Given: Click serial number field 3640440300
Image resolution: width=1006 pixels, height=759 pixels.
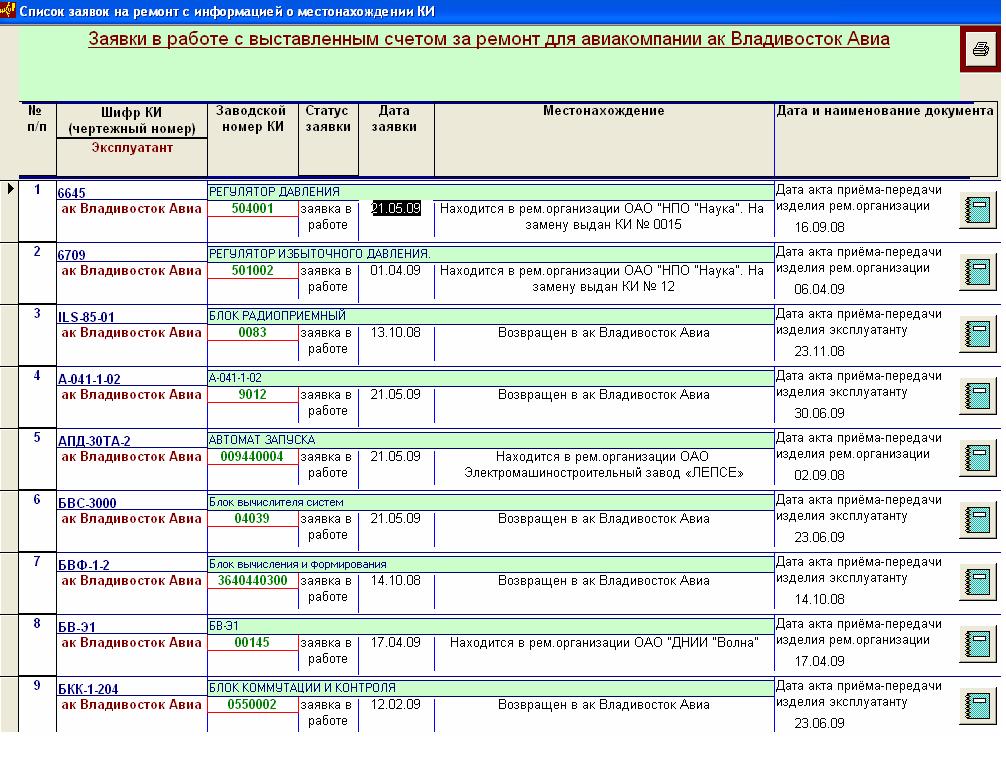Looking at the screenshot, I should (x=252, y=581).
